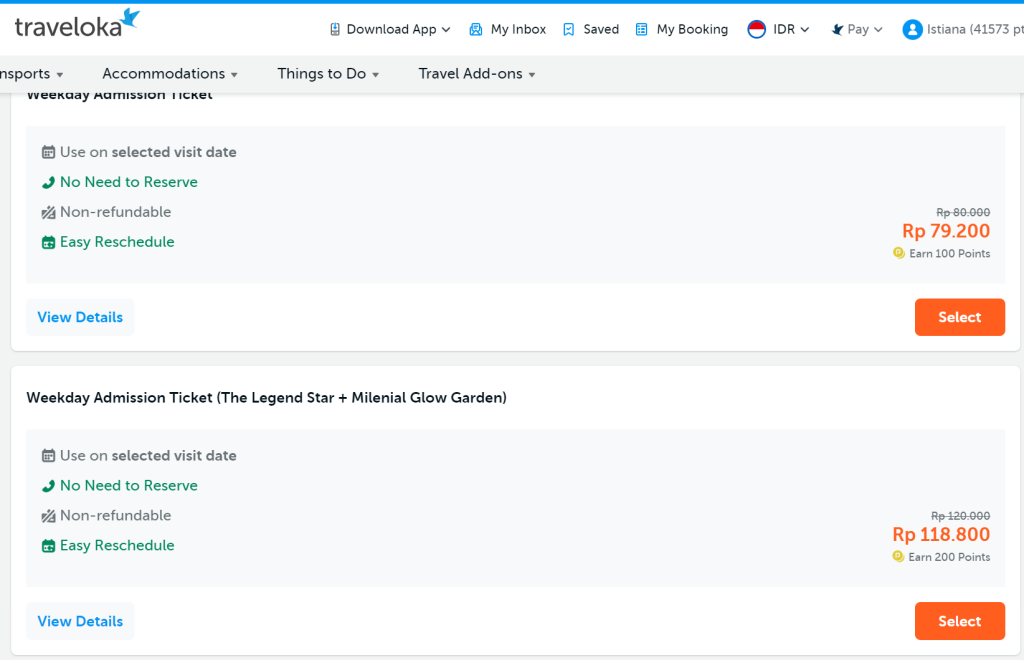The image size is (1024, 660).
Task: Click the My Booking list icon
Action: pyautogui.click(x=642, y=30)
